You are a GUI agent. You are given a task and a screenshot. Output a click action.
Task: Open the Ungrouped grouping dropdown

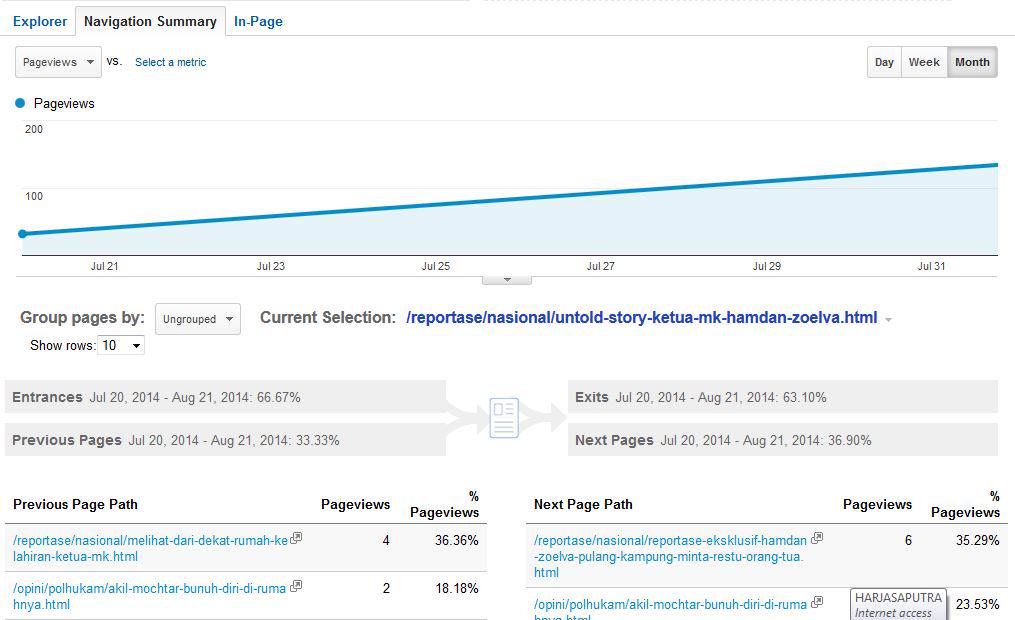pos(198,319)
